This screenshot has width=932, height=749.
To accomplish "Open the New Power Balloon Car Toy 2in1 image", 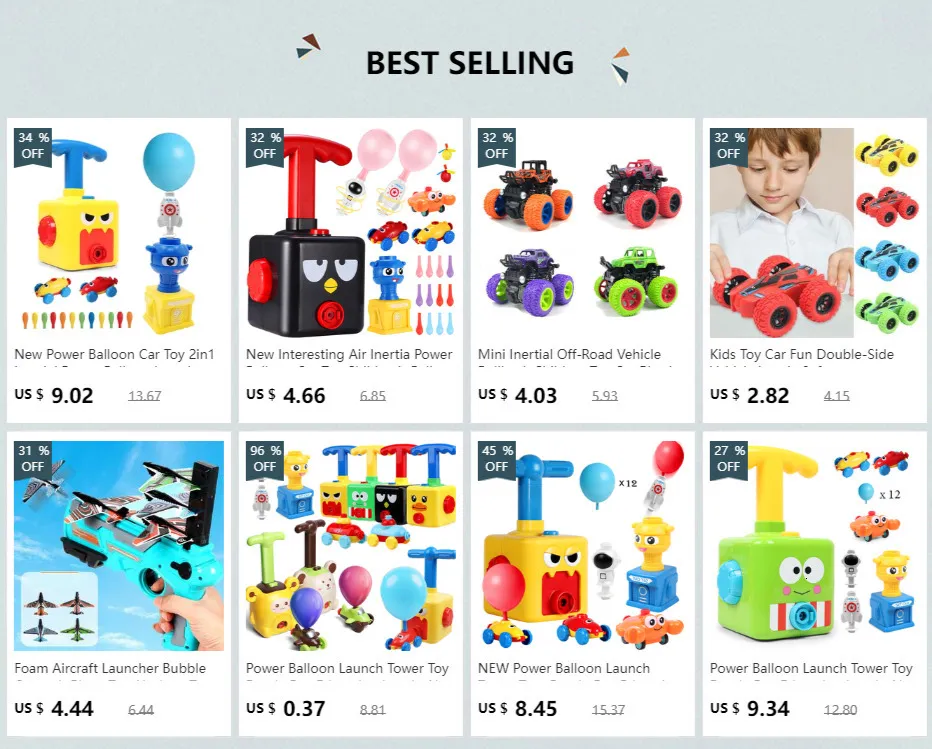I will coord(119,233).
